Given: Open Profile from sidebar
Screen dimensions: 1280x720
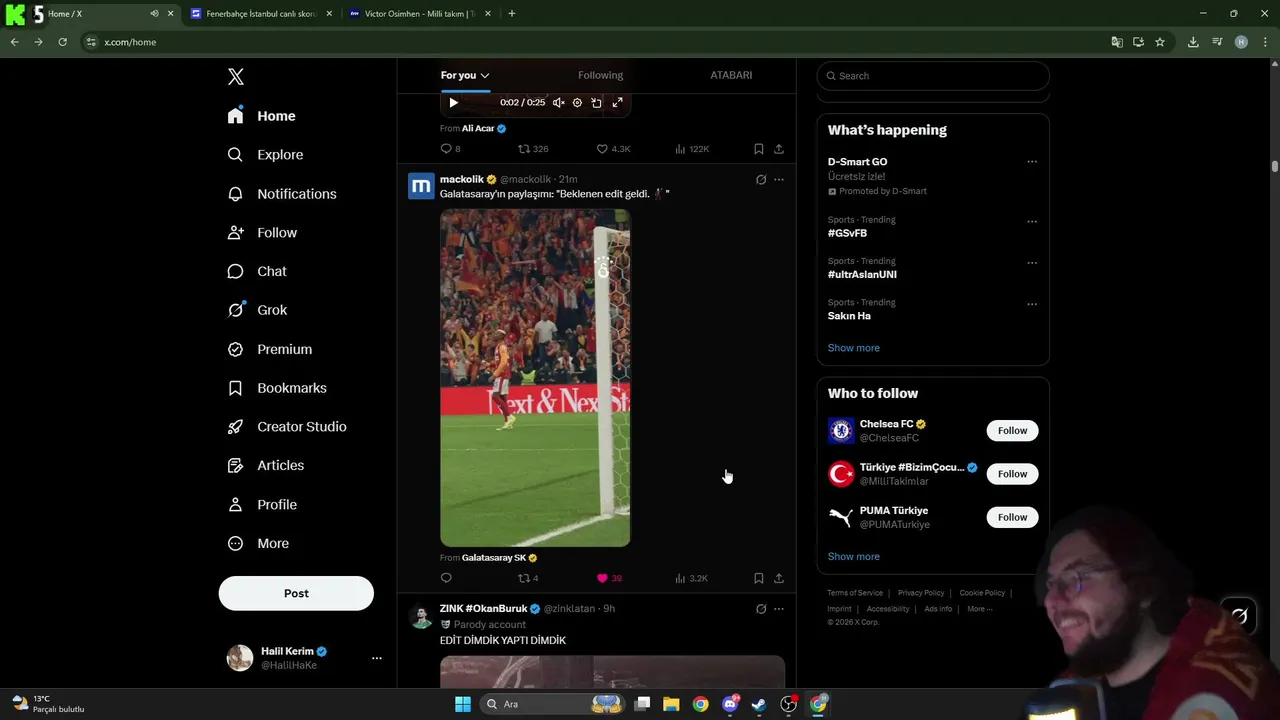Looking at the screenshot, I should (262, 505).
